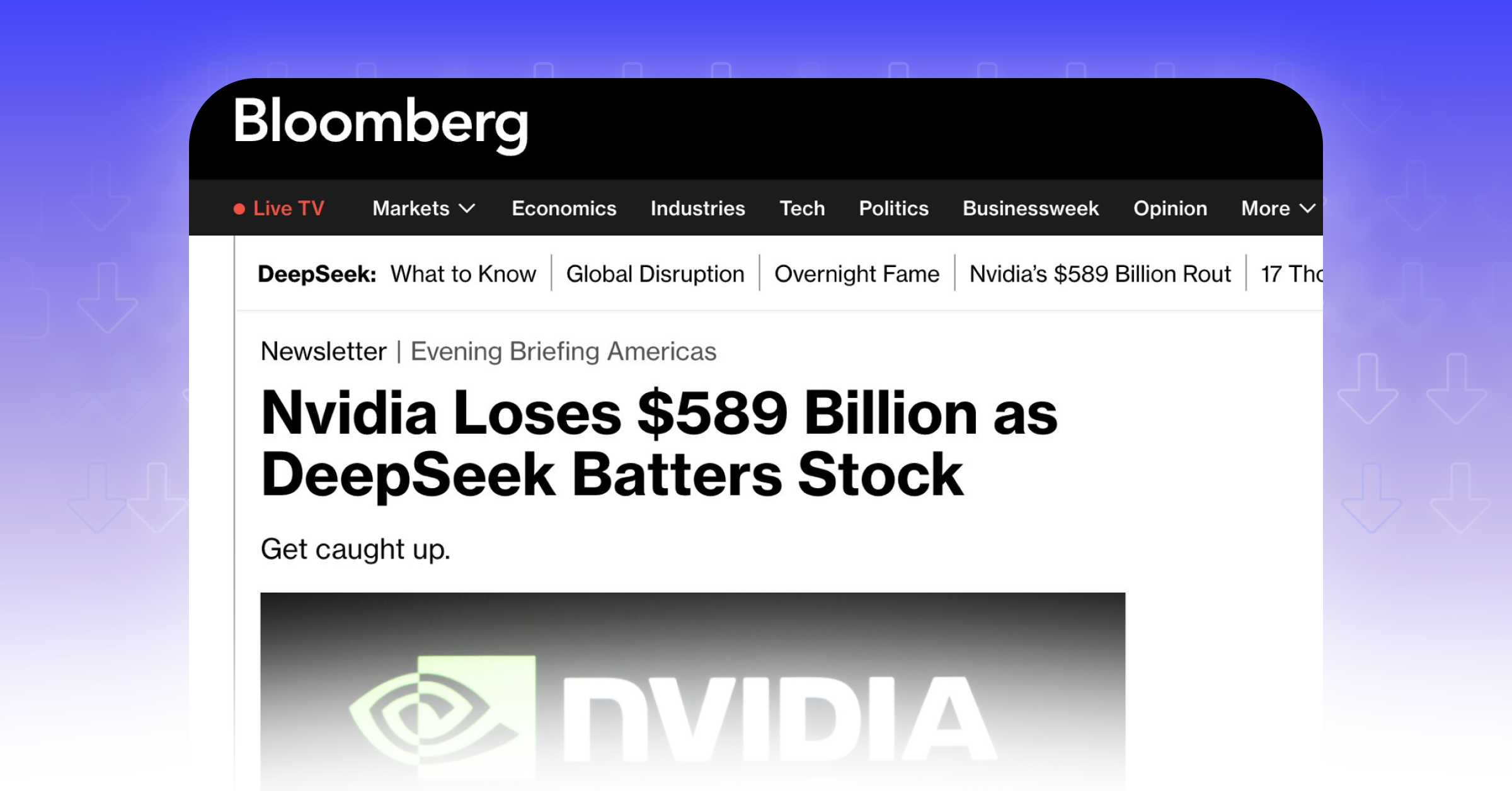This screenshot has width=1512, height=791.
Task: Go to the Opinion section
Action: click(1171, 208)
